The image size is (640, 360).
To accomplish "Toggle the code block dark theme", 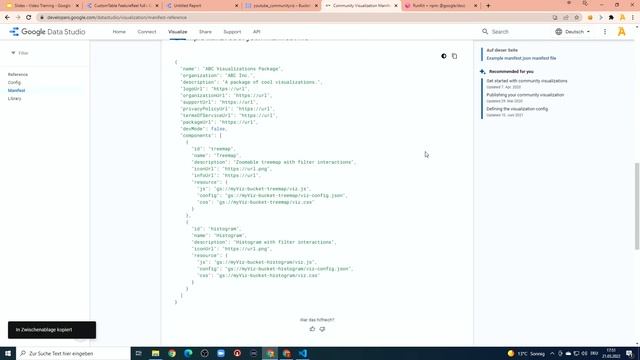I will [x=444, y=56].
